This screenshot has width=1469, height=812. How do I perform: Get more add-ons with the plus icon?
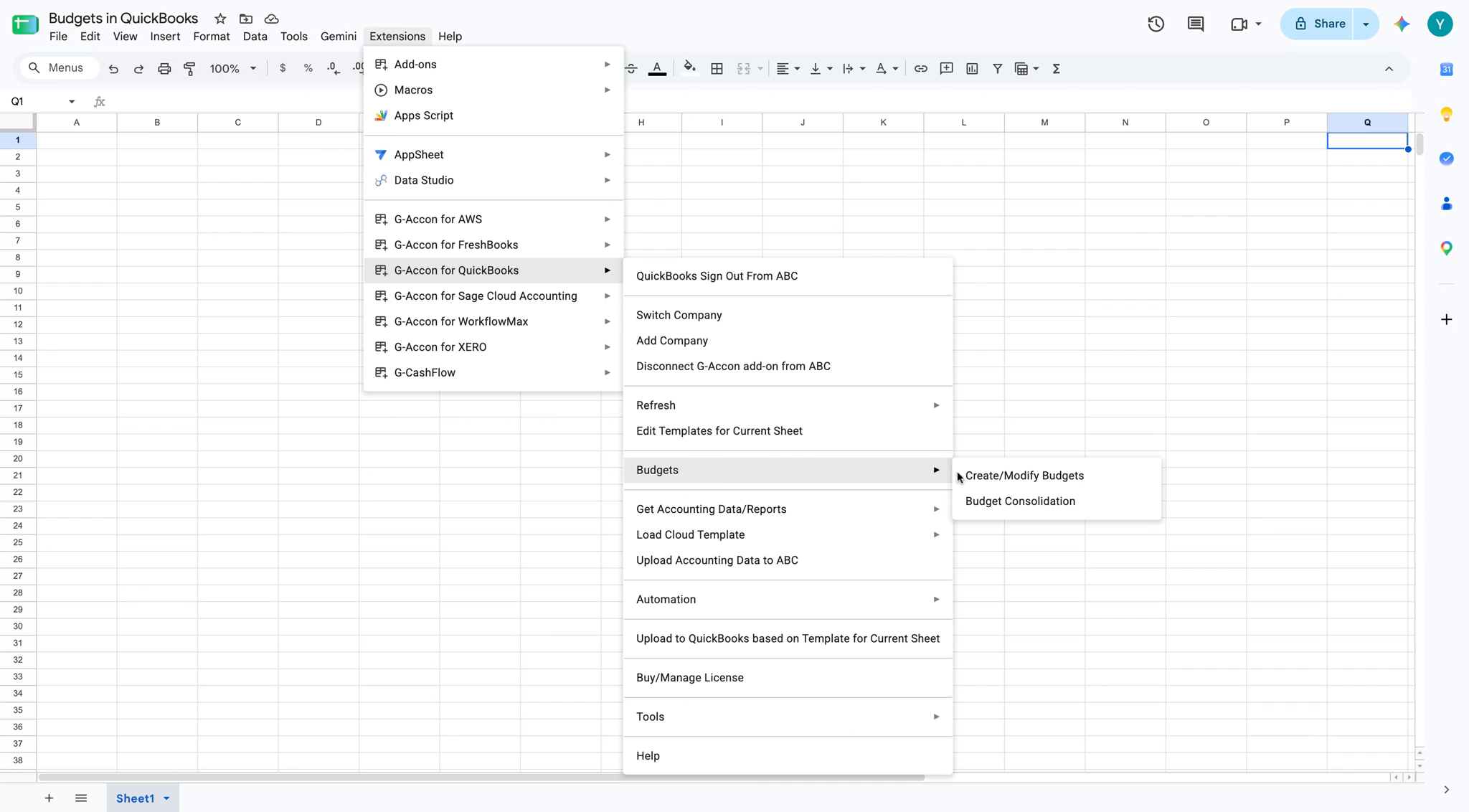(x=1446, y=319)
